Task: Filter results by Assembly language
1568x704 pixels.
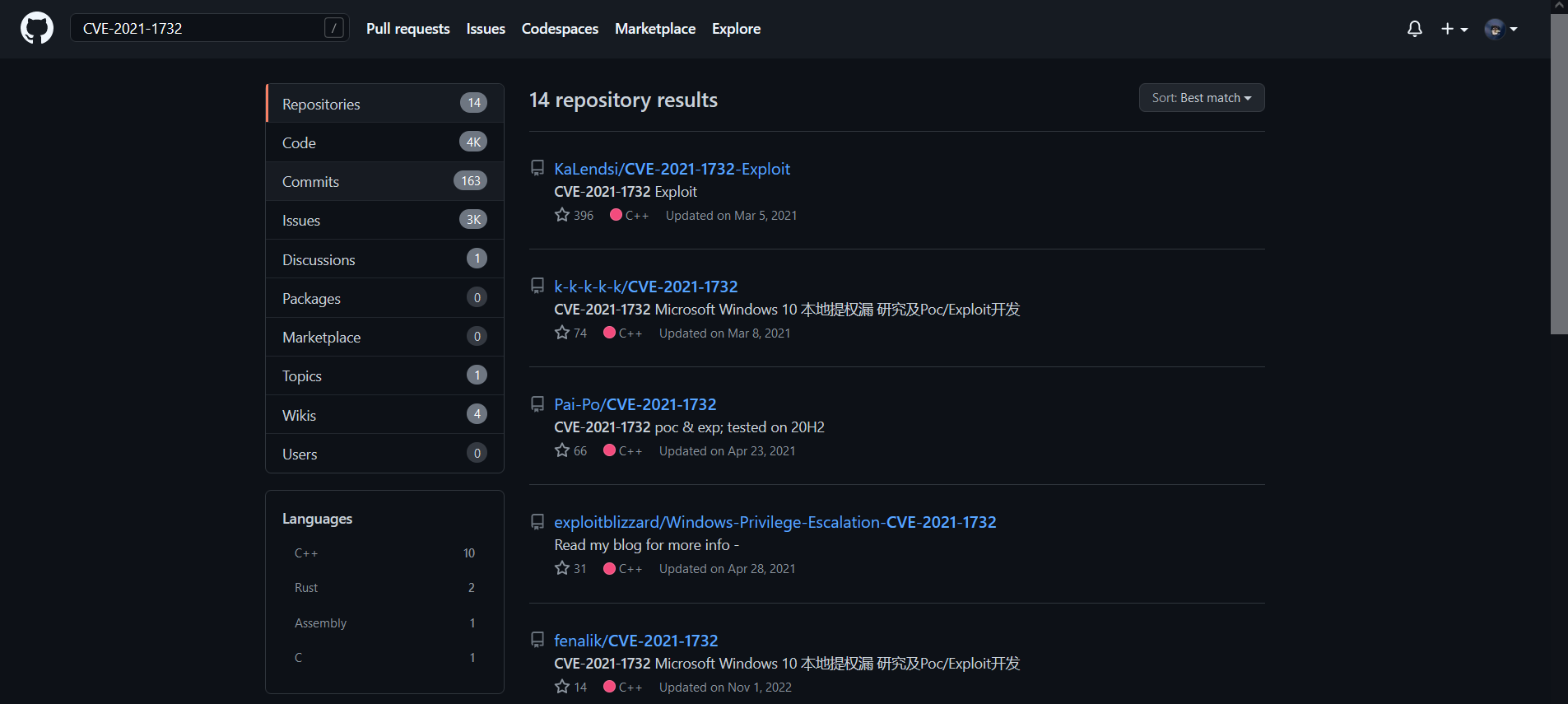Action: click(x=384, y=623)
